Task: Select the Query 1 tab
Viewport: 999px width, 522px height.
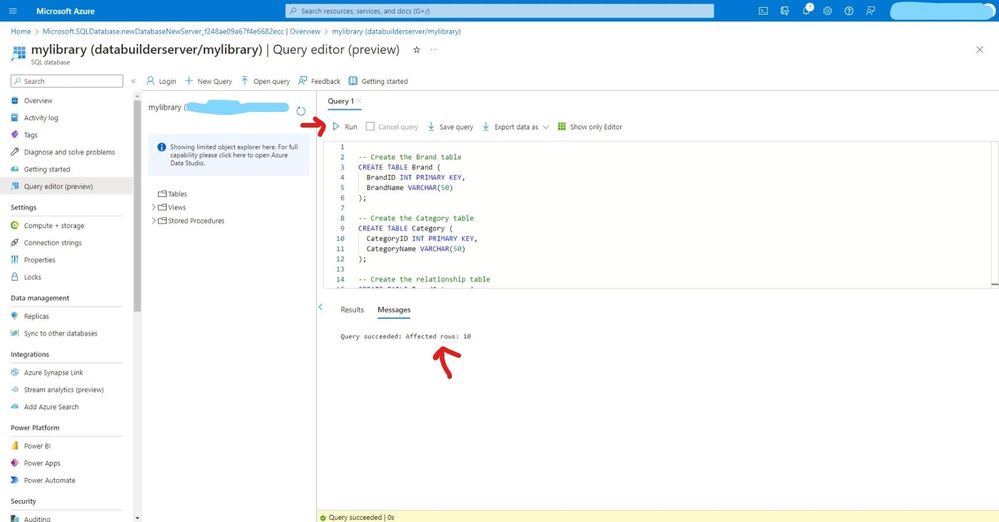Action: tap(340, 101)
